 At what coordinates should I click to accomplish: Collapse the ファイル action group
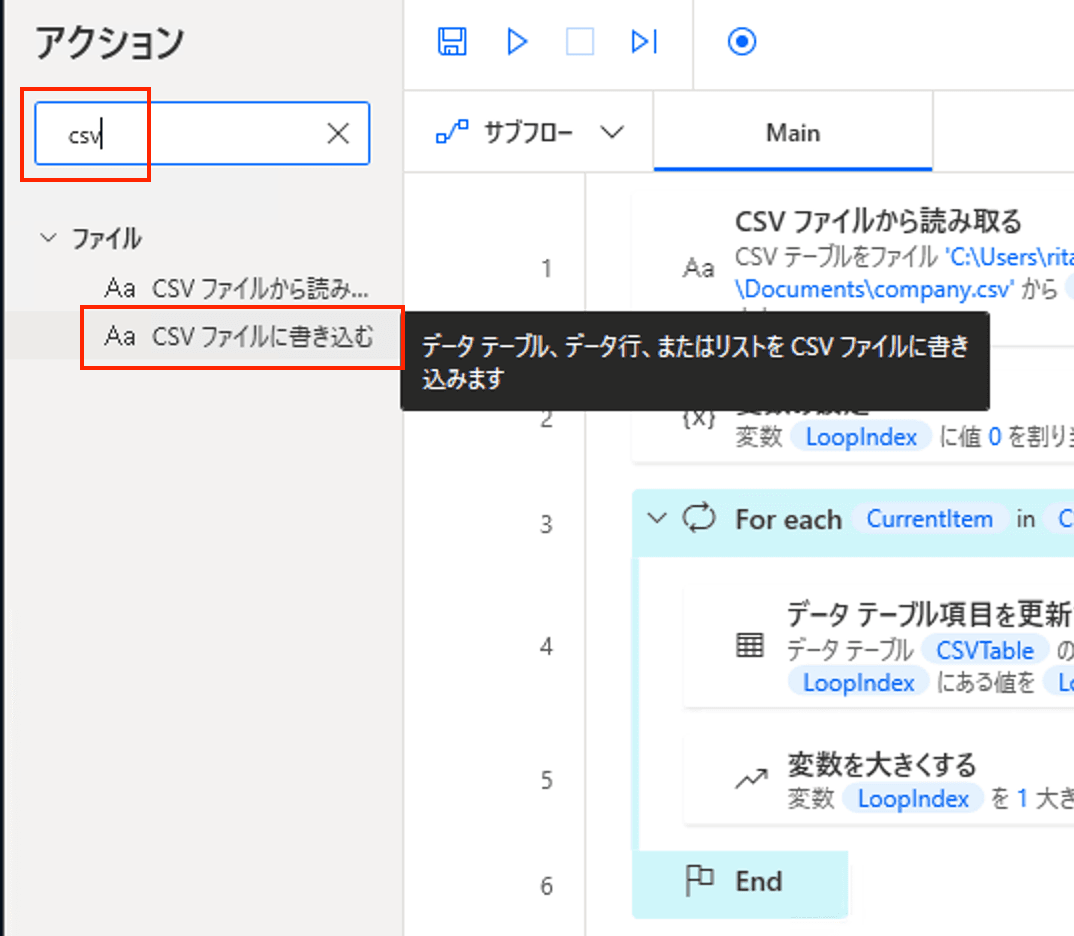(x=47, y=239)
